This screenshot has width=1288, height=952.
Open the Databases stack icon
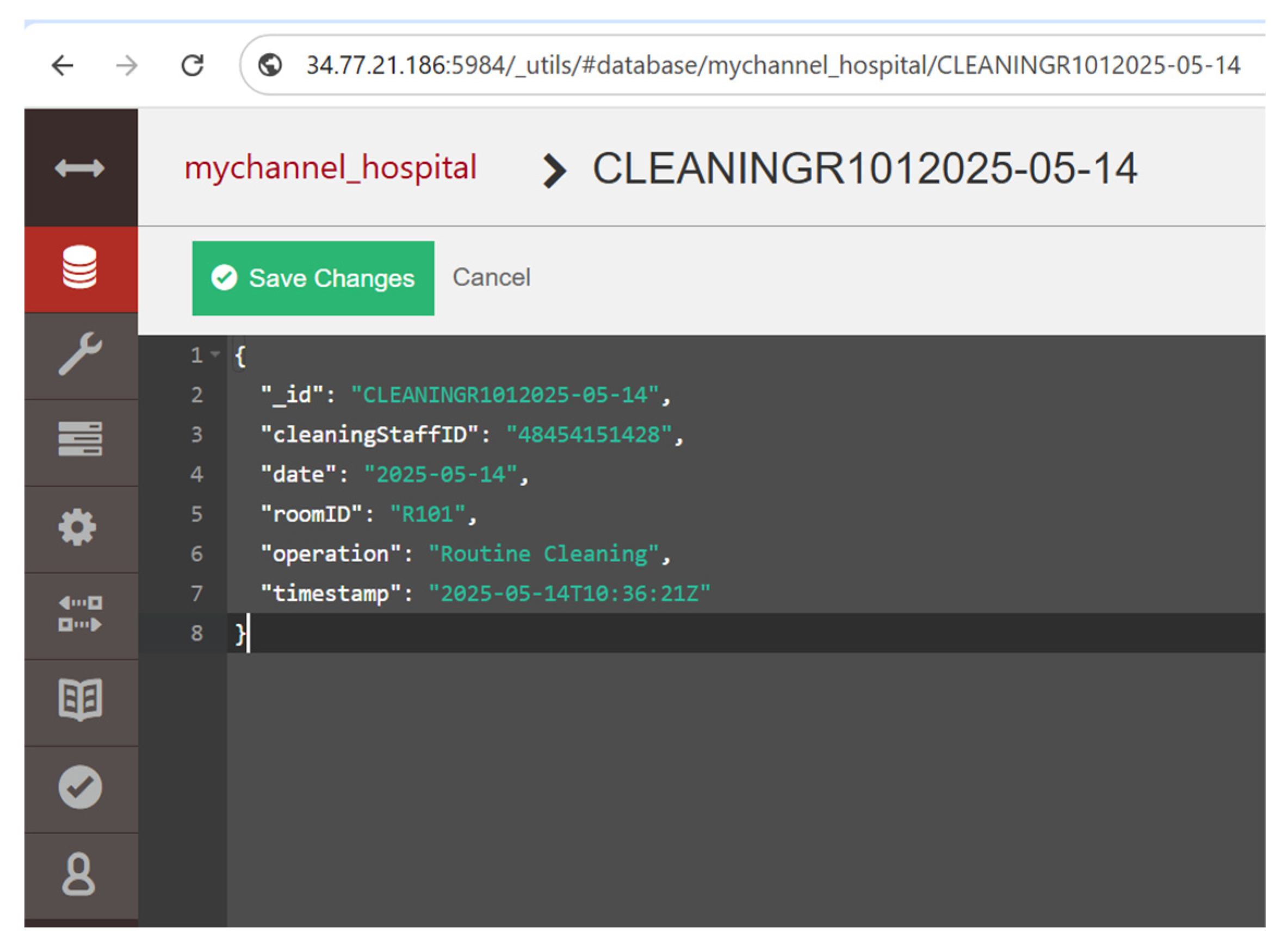tap(79, 267)
